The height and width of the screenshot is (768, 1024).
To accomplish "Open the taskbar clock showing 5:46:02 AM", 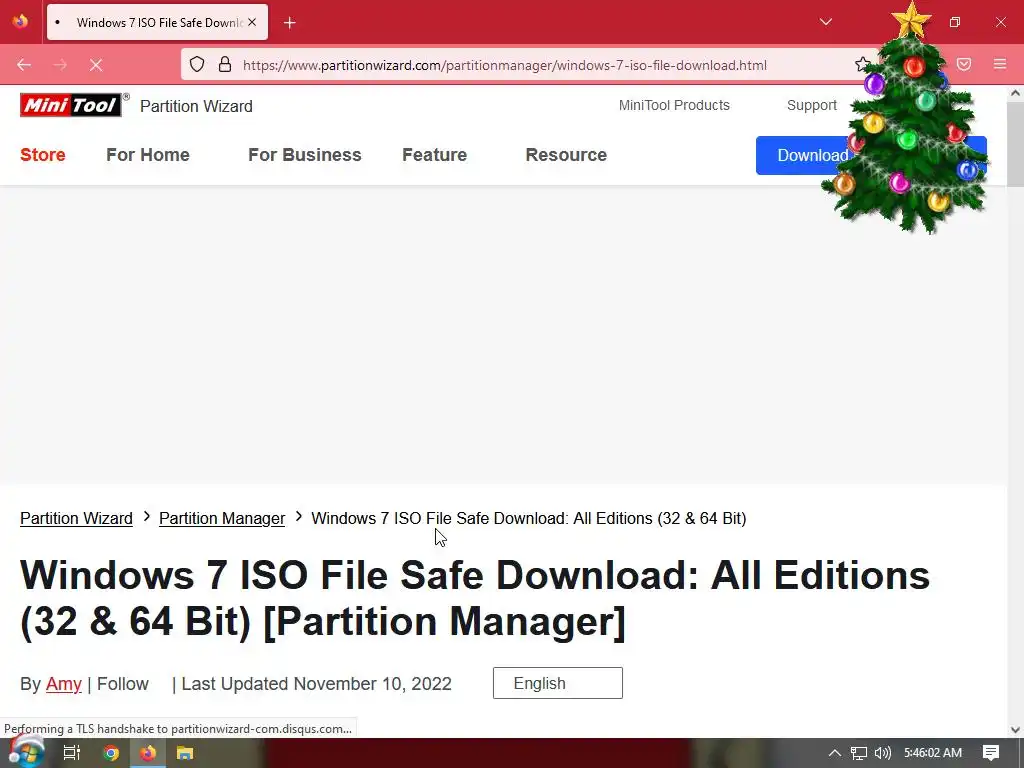I will pyautogui.click(x=933, y=753).
